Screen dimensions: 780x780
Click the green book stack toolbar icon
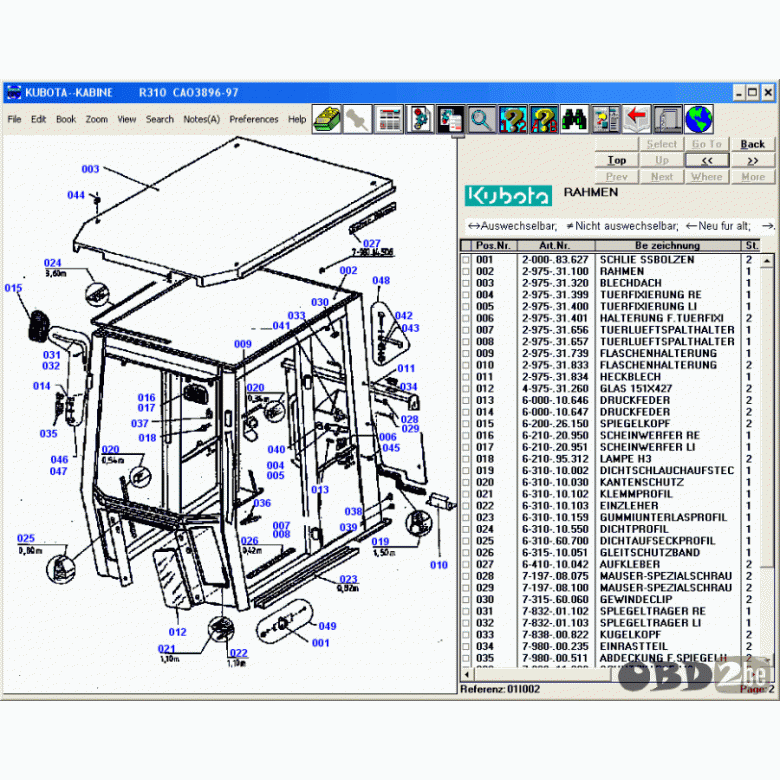(327, 119)
